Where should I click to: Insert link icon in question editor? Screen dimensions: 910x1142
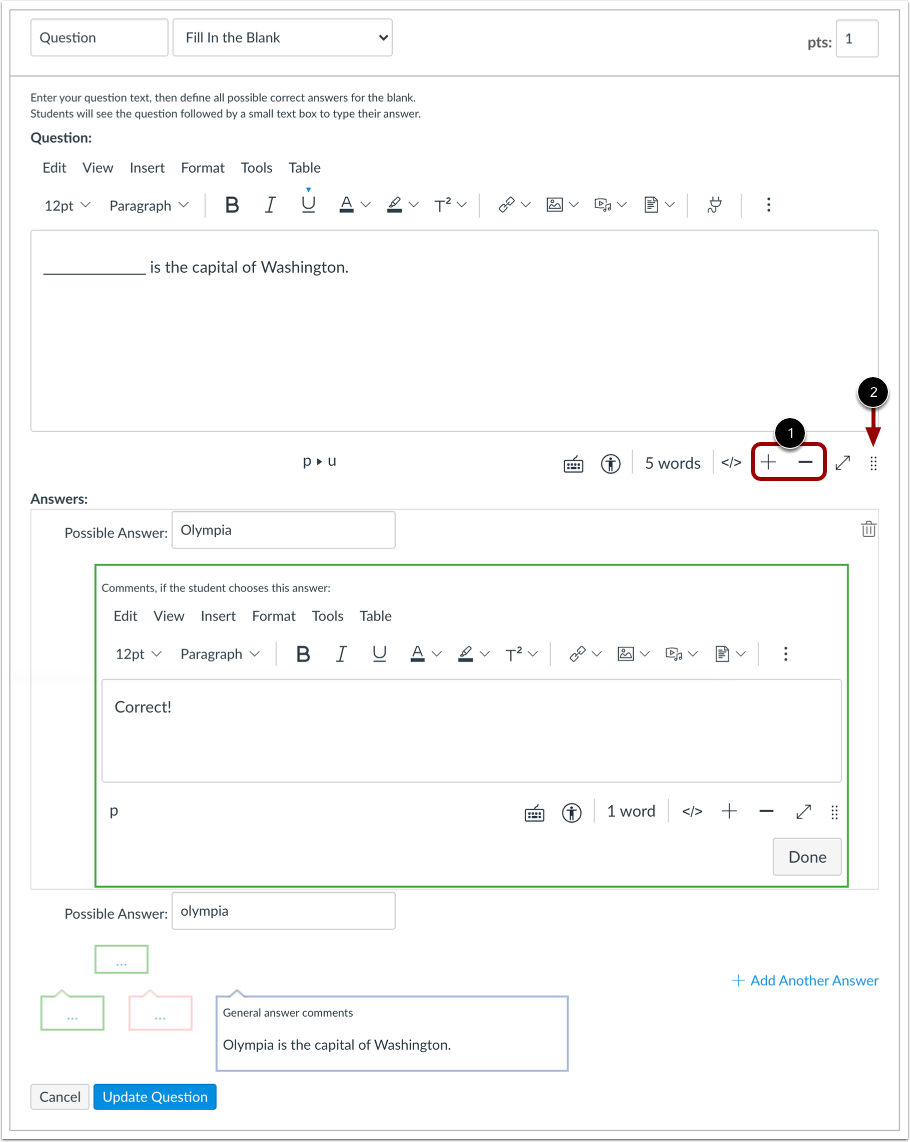506,205
